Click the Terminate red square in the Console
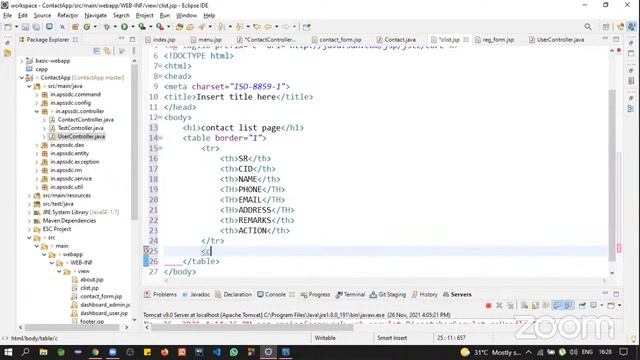 (x=488, y=305)
